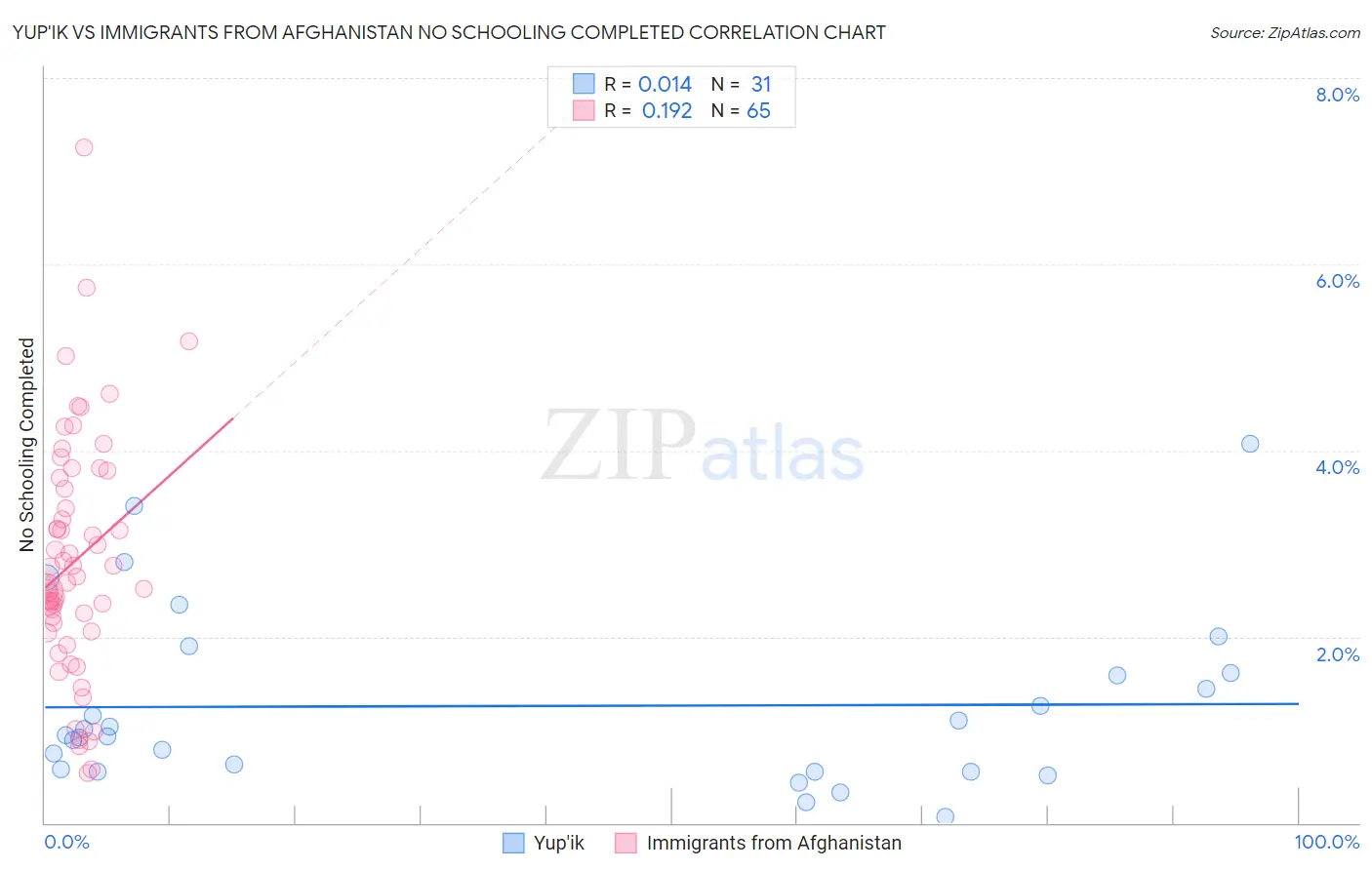This screenshot has width=1372, height=870.
Task: Click the chart title text
Action: [449, 32]
